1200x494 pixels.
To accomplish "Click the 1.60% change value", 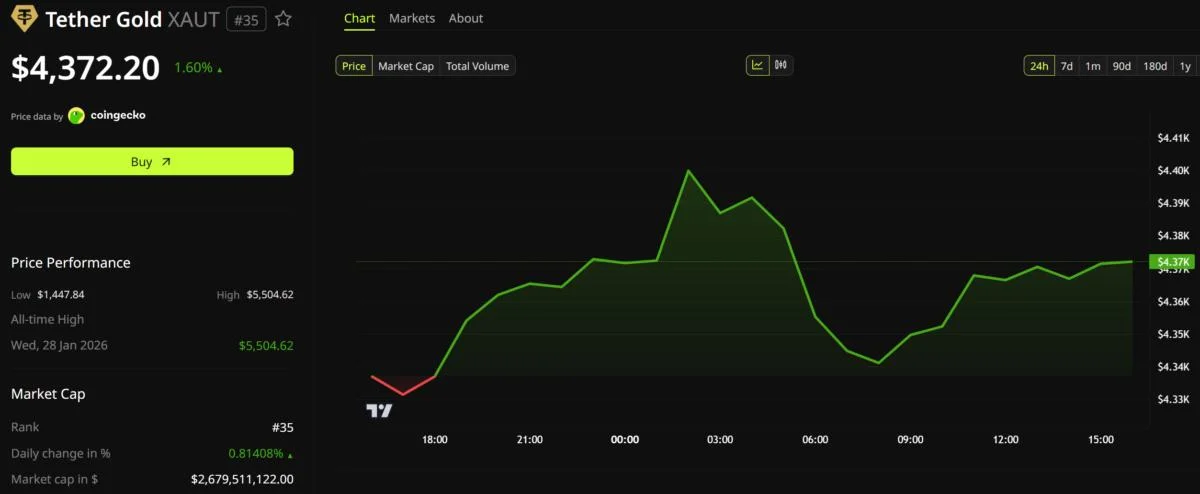I will [194, 68].
